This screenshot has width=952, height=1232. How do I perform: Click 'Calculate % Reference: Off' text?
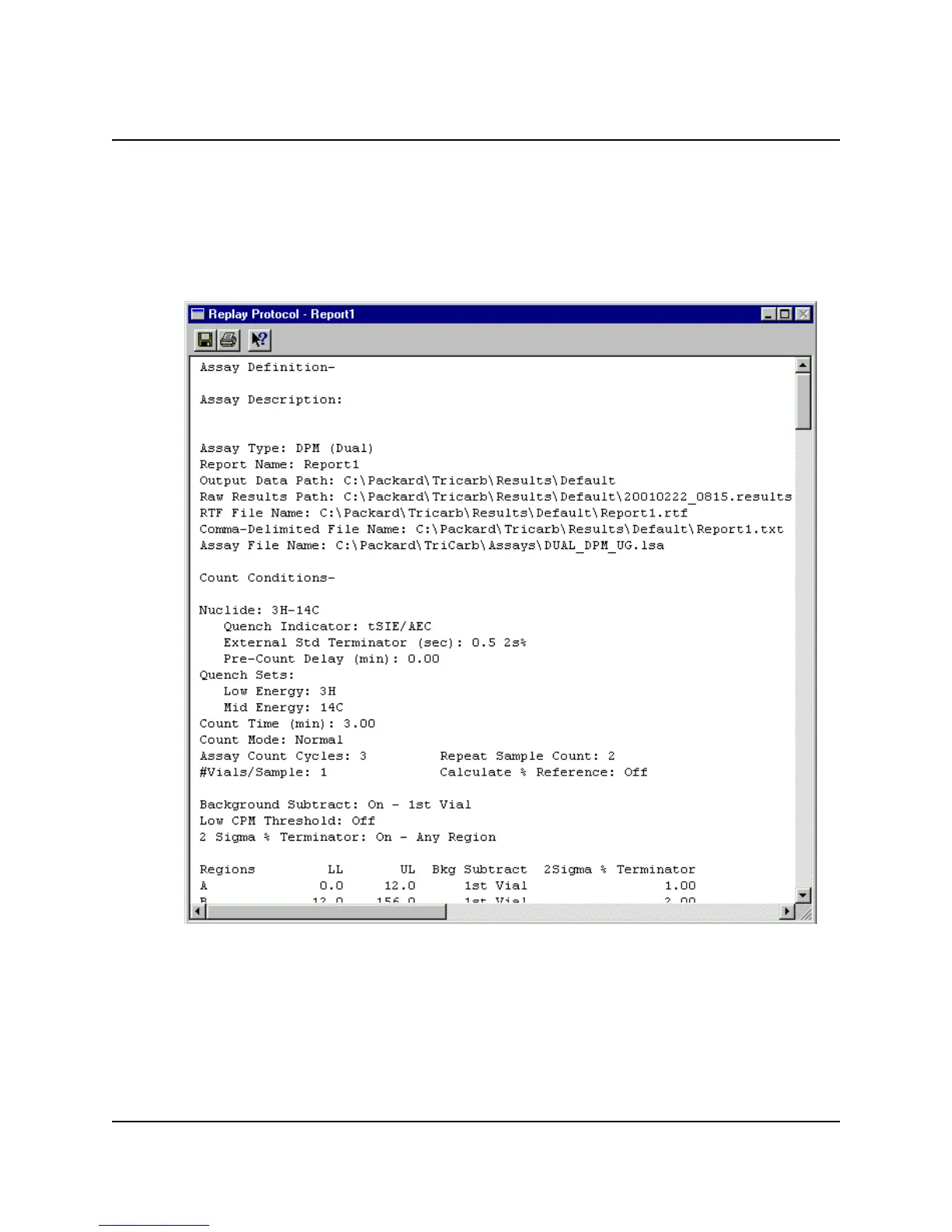pos(544,772)
